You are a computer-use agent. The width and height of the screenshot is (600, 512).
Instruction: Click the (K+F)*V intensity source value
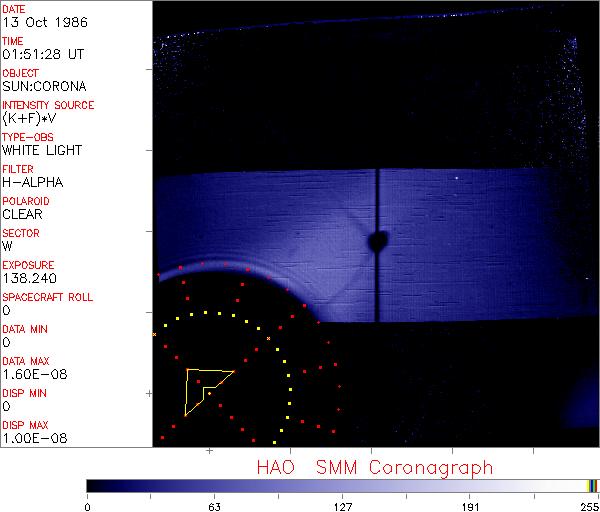pyautogui.click(x=31, y=118)
